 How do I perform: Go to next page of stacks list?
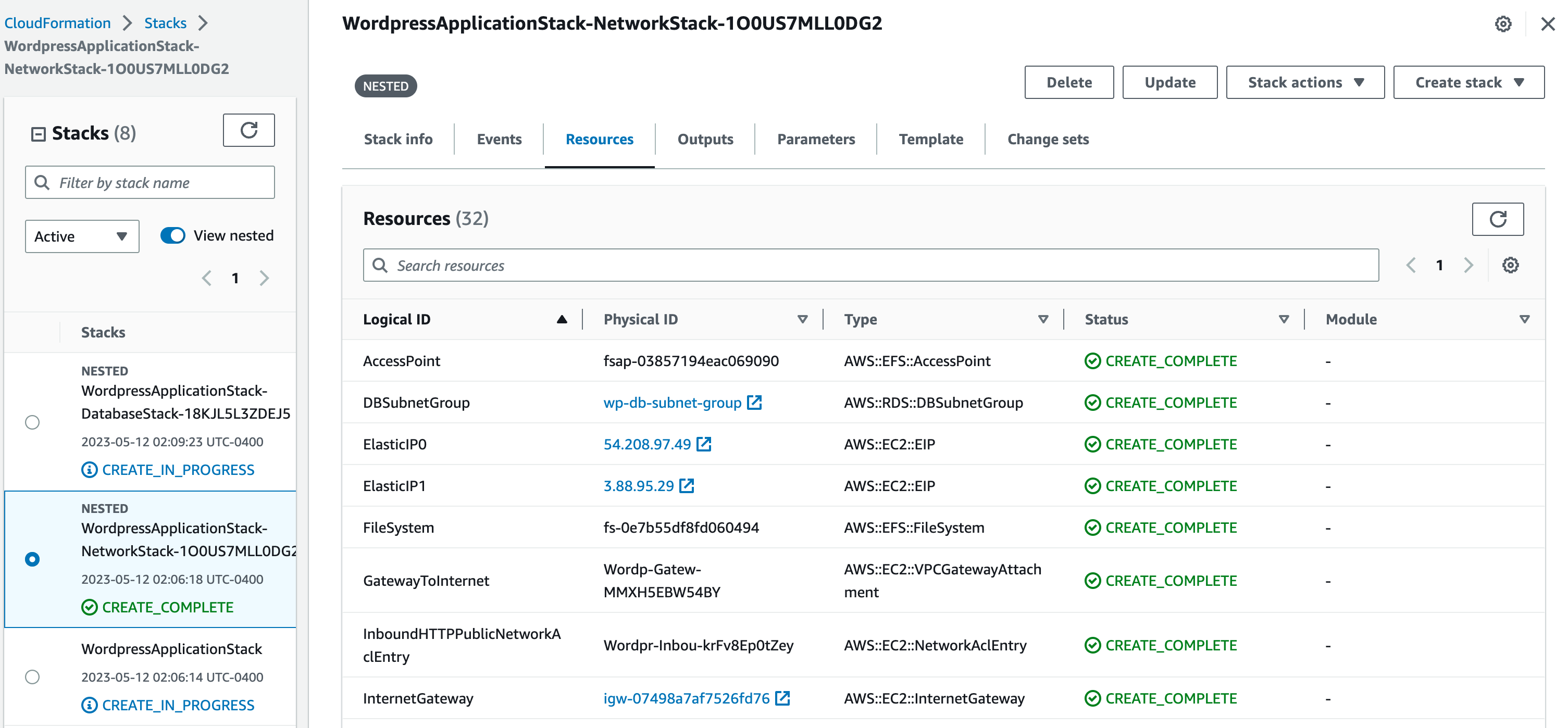pyautogui.click(x=264, y=278)
